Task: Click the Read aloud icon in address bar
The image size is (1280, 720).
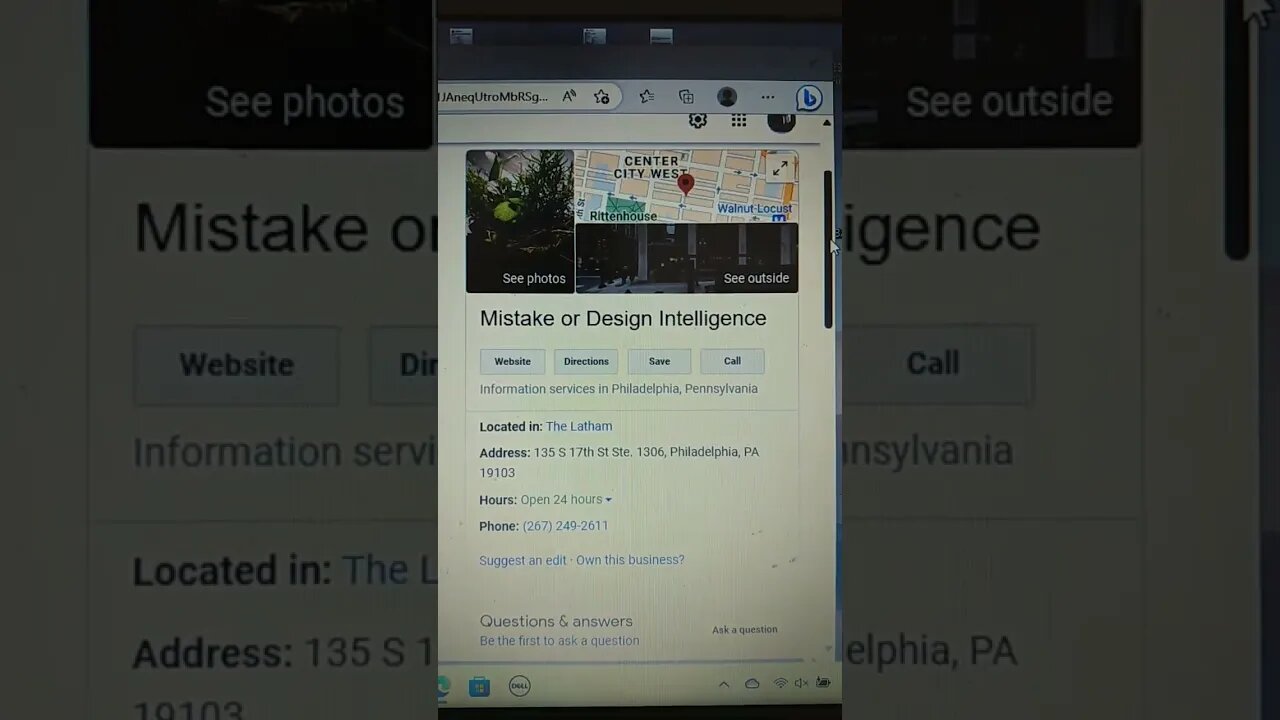Action: (569, 97)
